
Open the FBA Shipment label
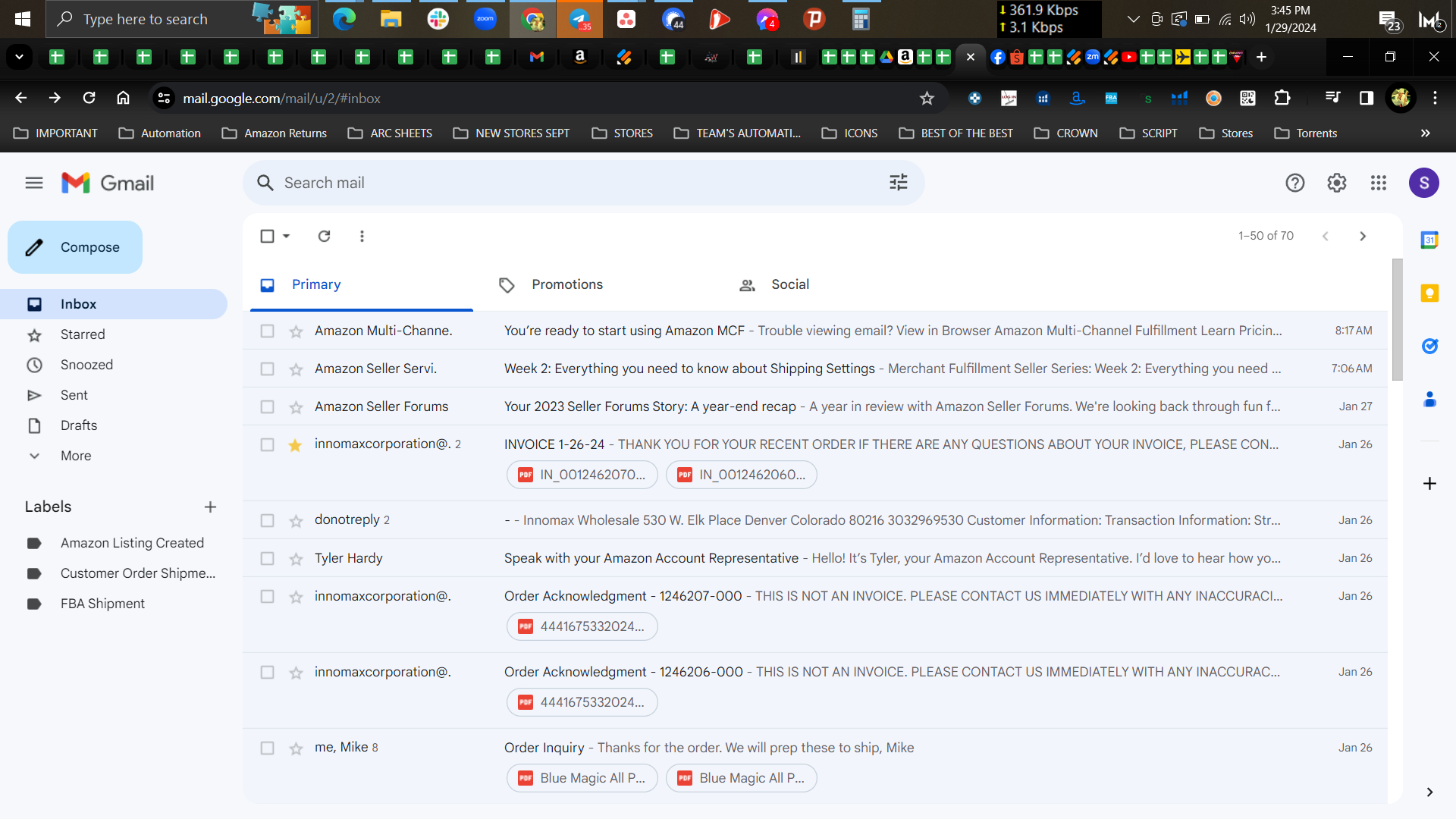(x=102, y=604)
